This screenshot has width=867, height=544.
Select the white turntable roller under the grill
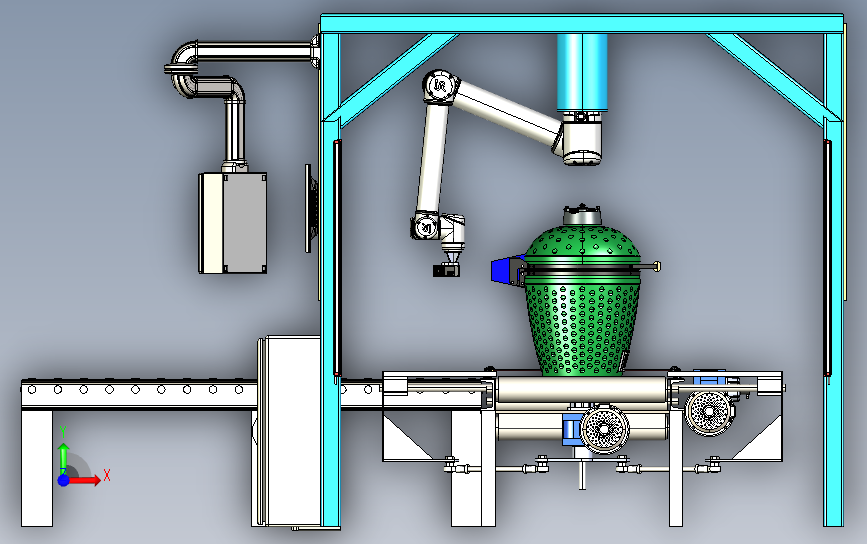pos(582,390)
